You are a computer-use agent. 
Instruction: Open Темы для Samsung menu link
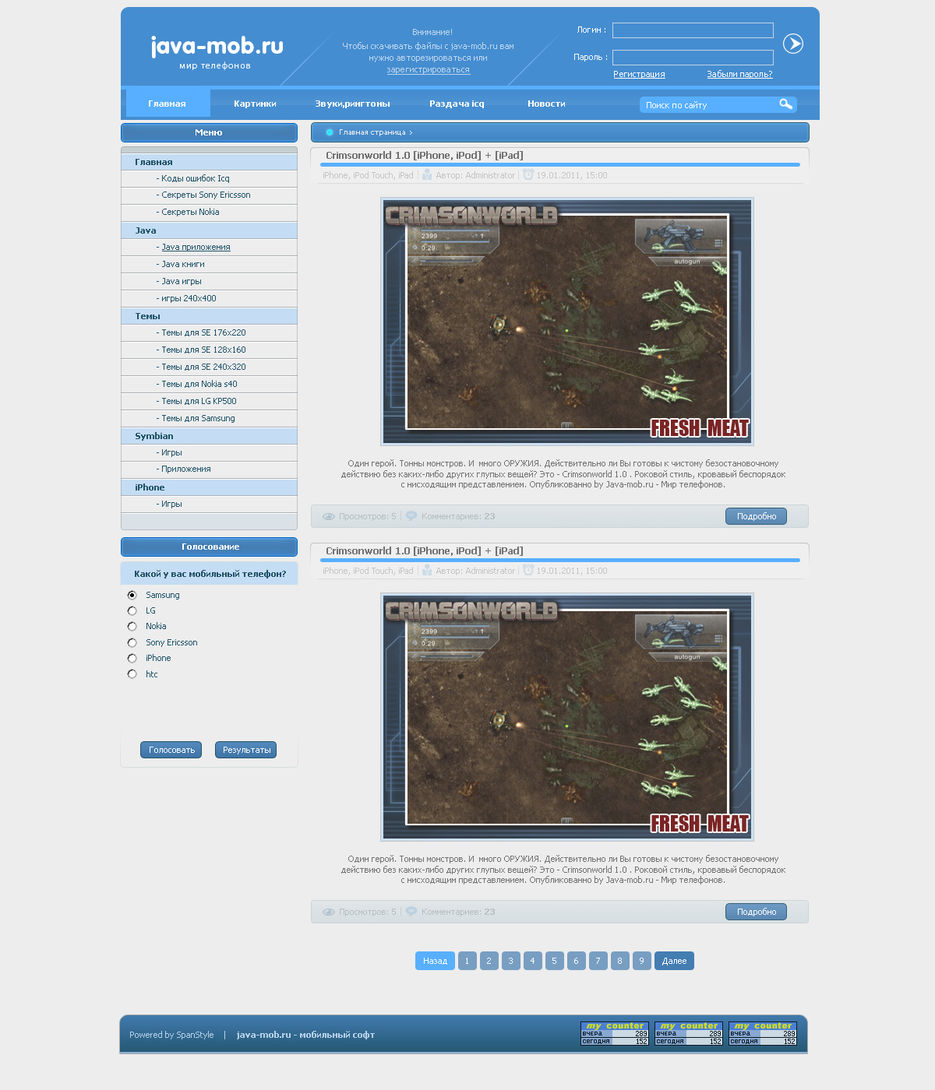198,418
